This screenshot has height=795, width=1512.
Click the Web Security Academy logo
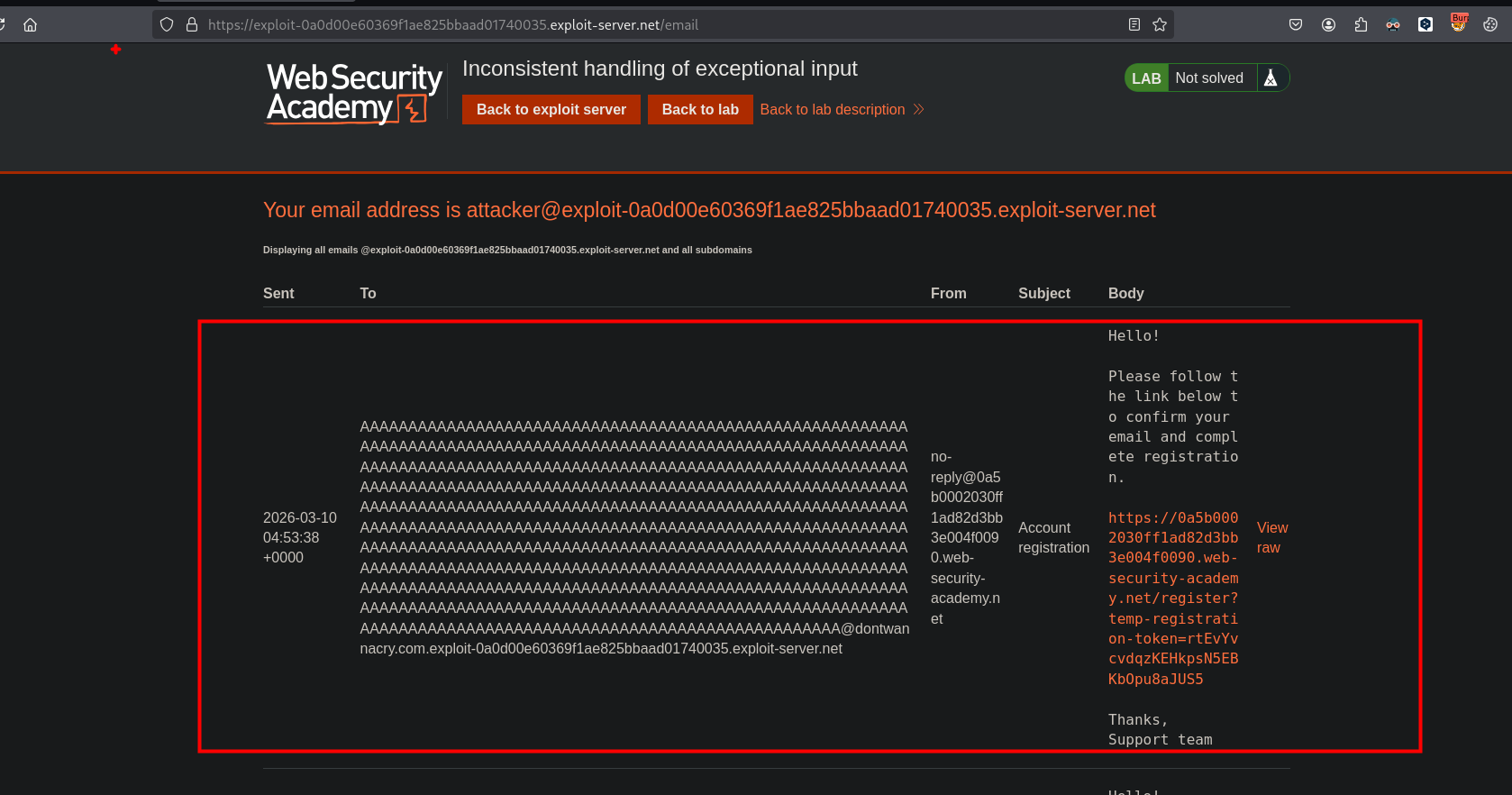click(x=353, y=93)
